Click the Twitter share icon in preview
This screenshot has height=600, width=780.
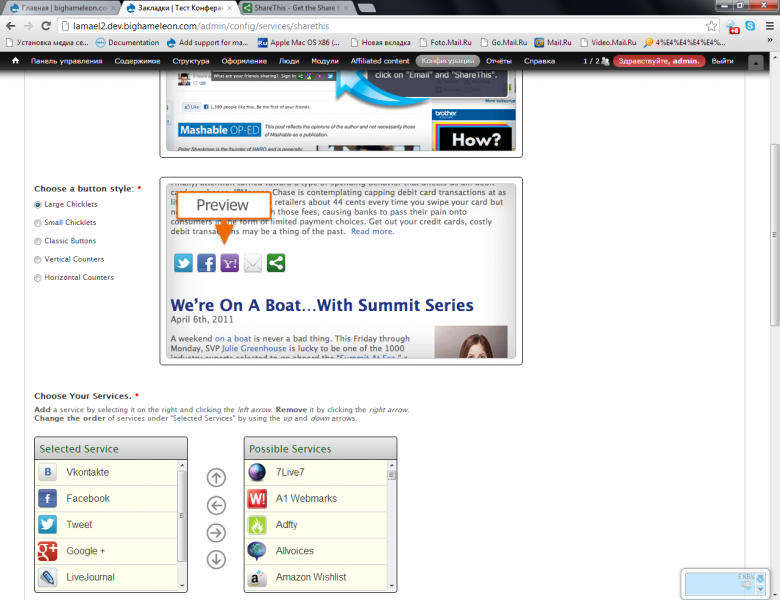(183, 263)
